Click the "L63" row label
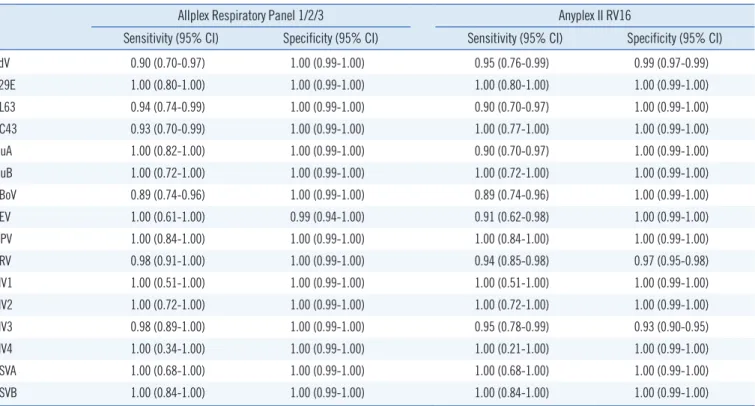This screenshot has height=406, width=755. click(8, 107)
